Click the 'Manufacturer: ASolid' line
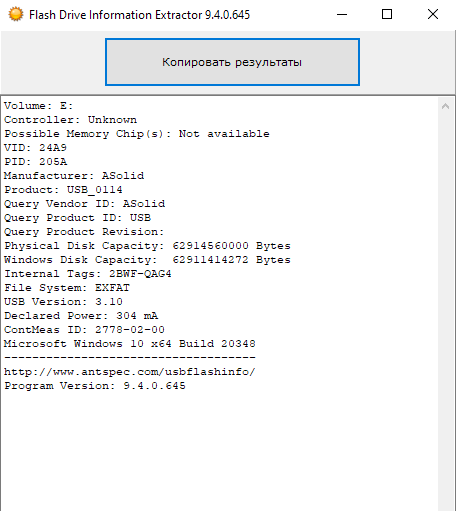The width and height of the screenshot is (456, 511). point(74,176)
